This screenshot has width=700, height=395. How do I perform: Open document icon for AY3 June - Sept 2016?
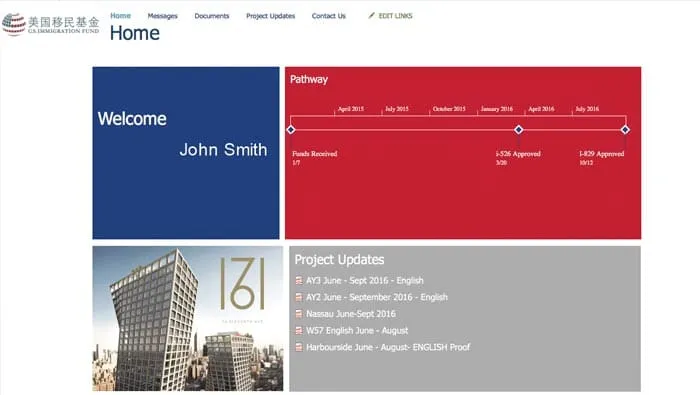(x=299, y=280)
